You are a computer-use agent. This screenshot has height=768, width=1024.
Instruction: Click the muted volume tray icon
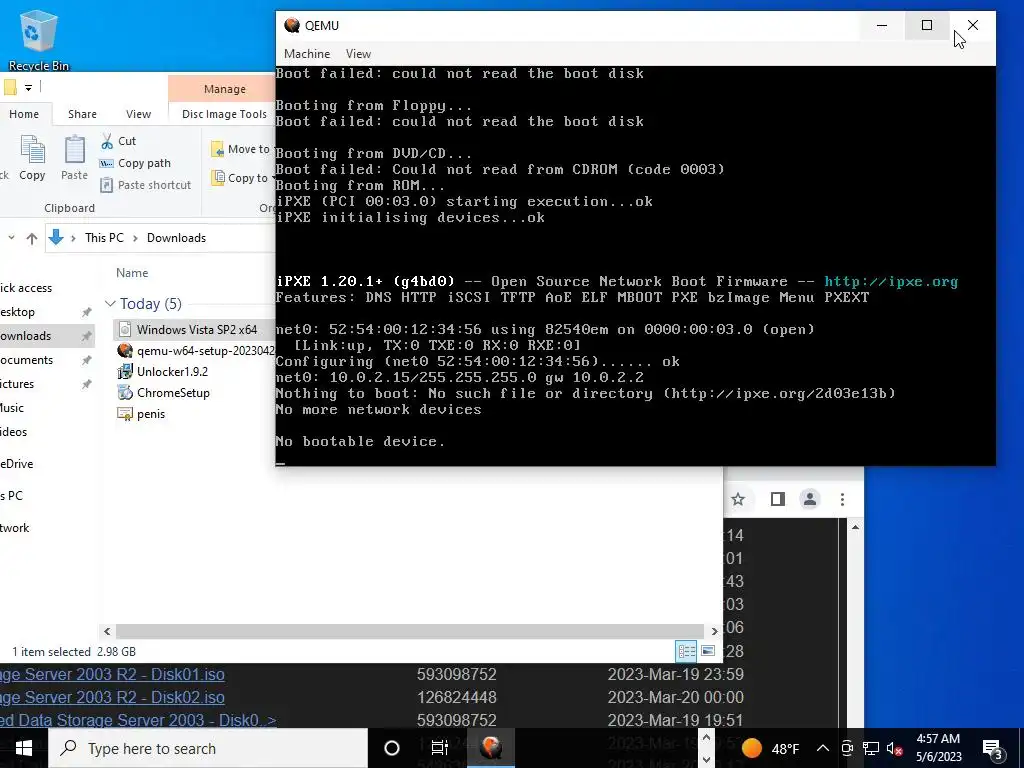click(895, 748)
